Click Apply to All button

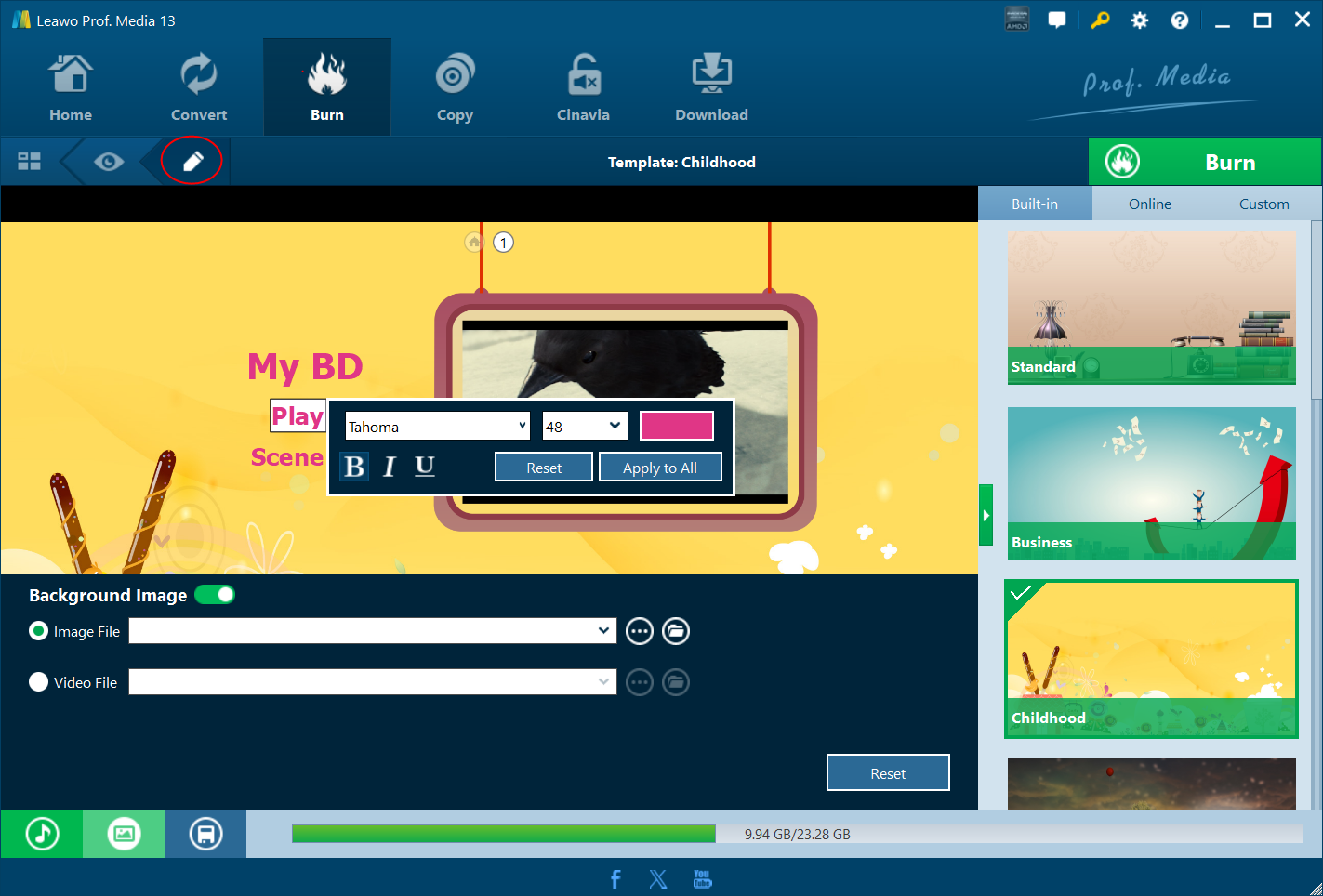coord(660,468)
